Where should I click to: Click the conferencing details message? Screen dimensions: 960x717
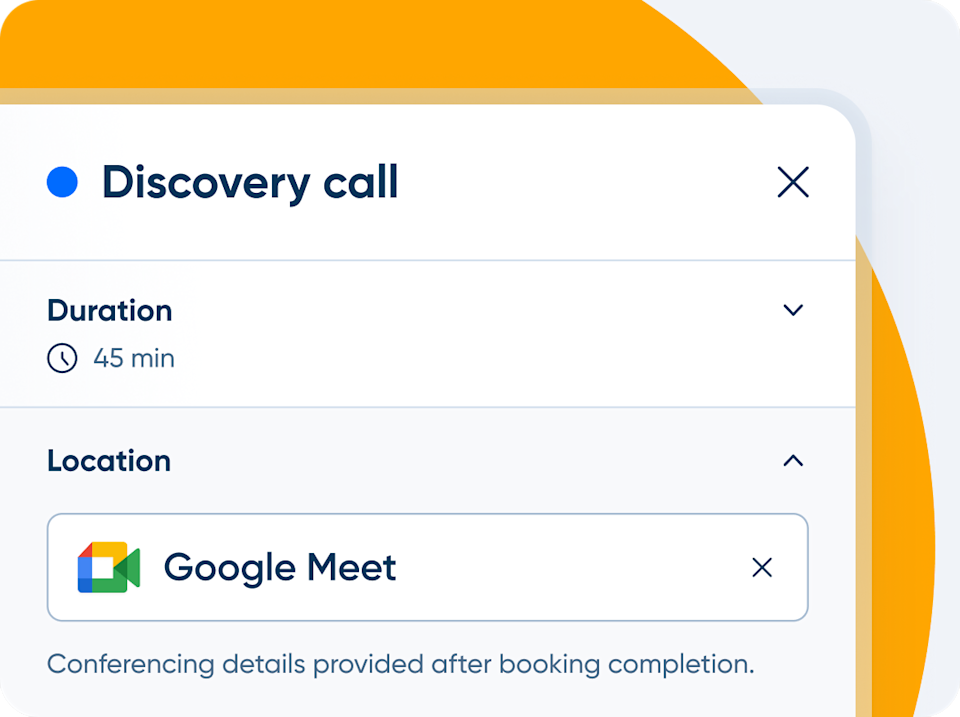coord(400,663)
